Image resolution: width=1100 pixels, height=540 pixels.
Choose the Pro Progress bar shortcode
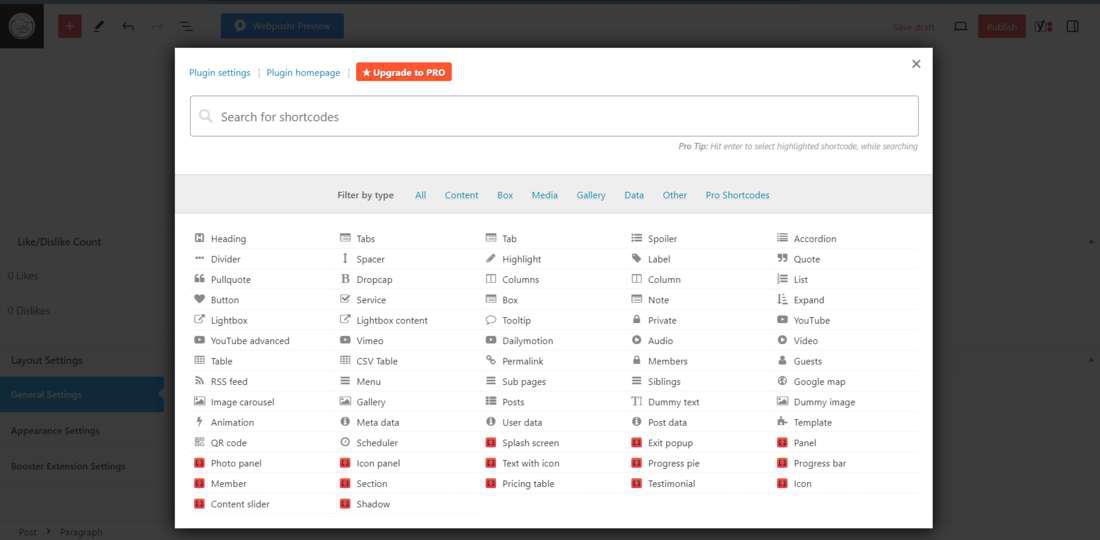tap(812, 462)
